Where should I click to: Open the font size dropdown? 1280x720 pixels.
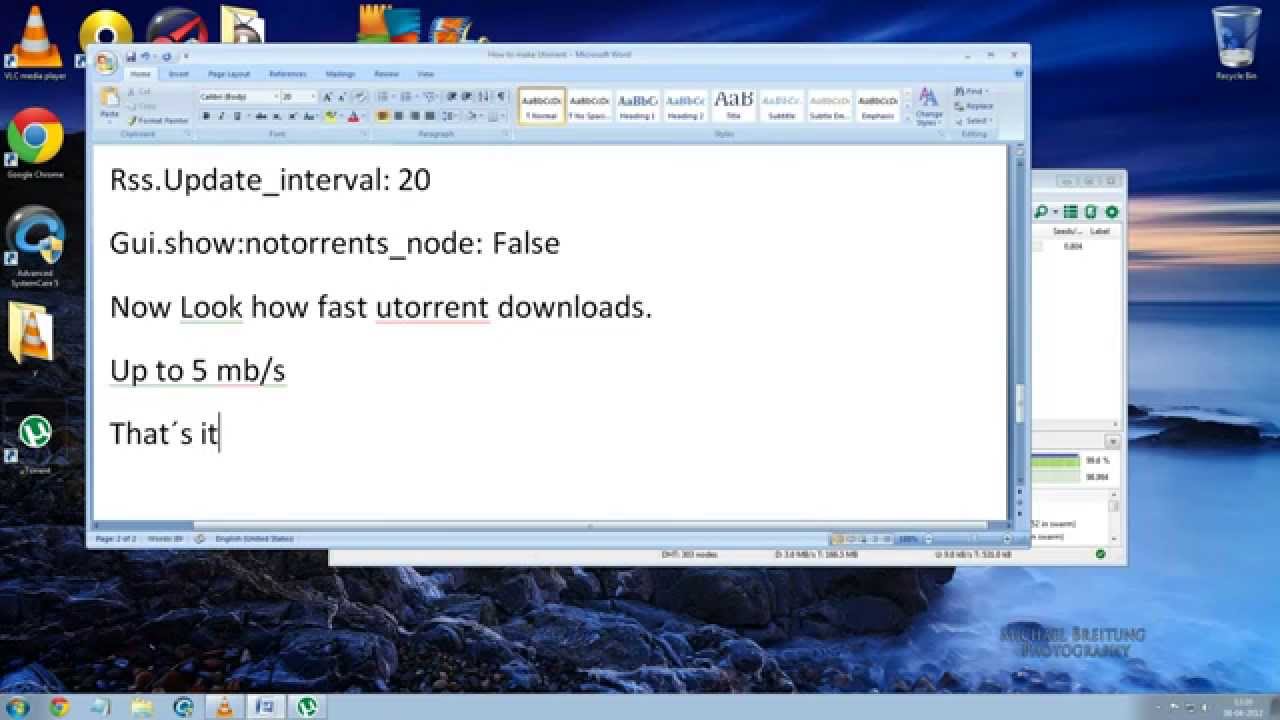(313, 97)
